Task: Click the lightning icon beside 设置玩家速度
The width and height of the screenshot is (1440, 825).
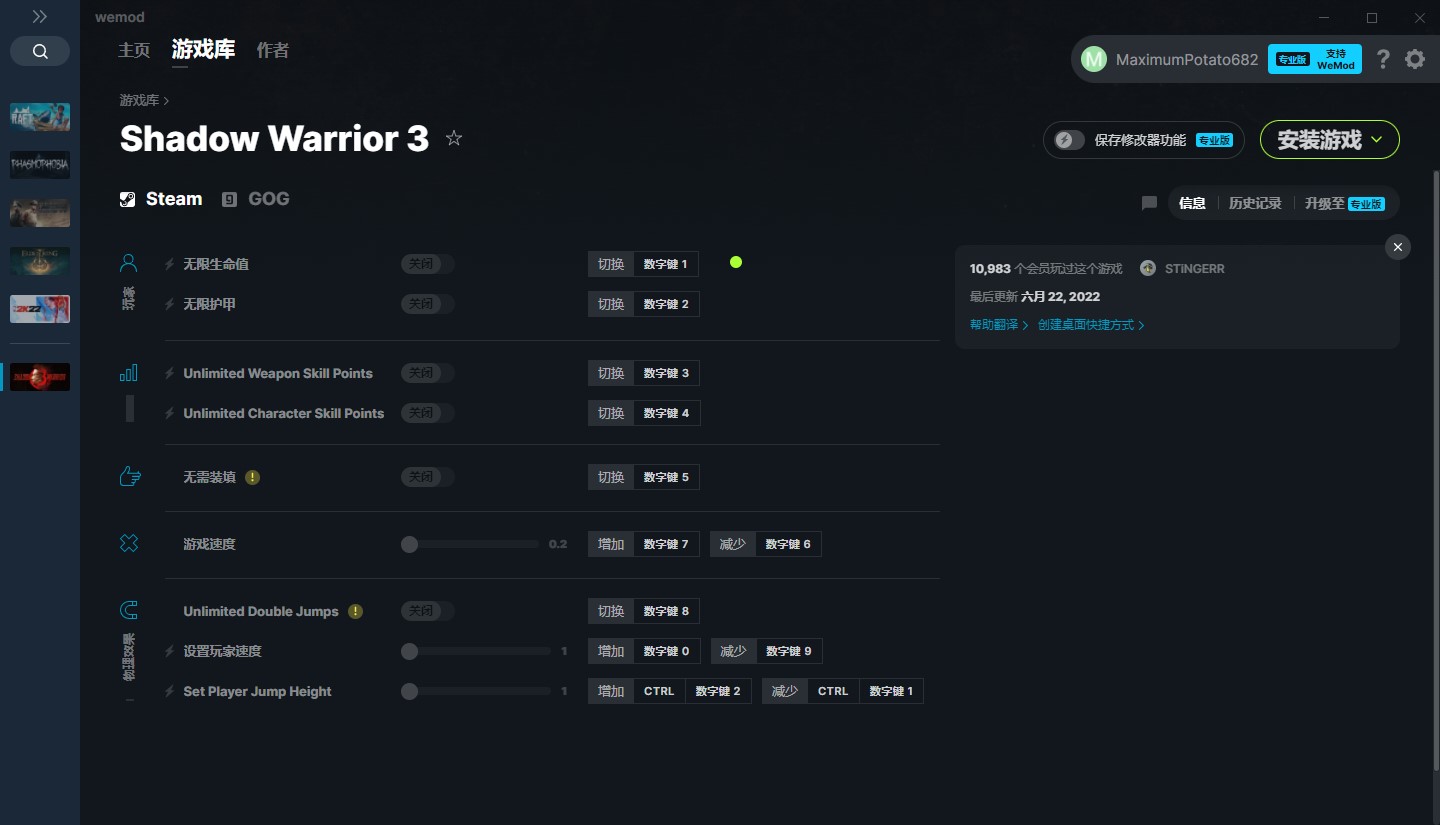Action: click(170, 651)
